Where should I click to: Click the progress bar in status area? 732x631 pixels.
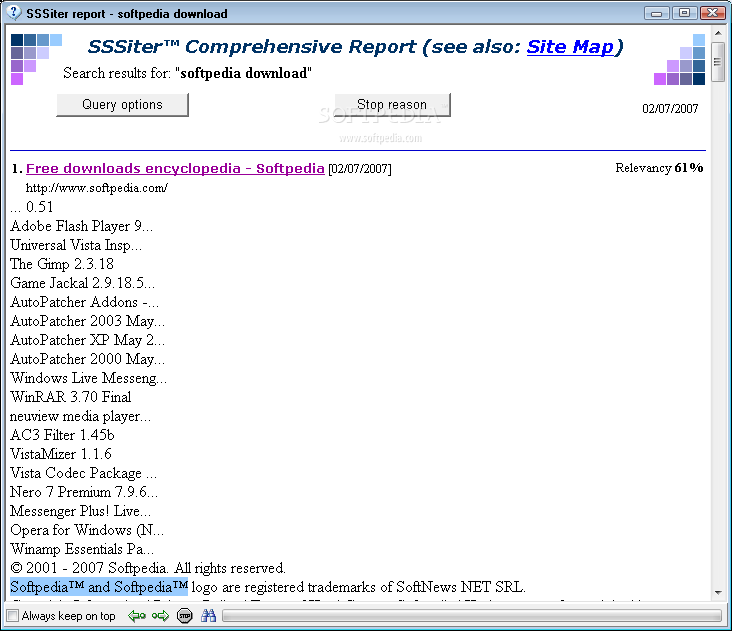pyautogui.click(x=472, y=616)
